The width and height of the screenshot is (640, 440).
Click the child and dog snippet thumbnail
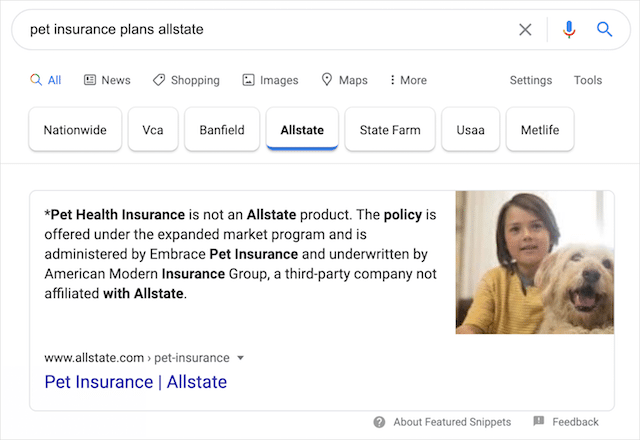(x=534, y=262)
